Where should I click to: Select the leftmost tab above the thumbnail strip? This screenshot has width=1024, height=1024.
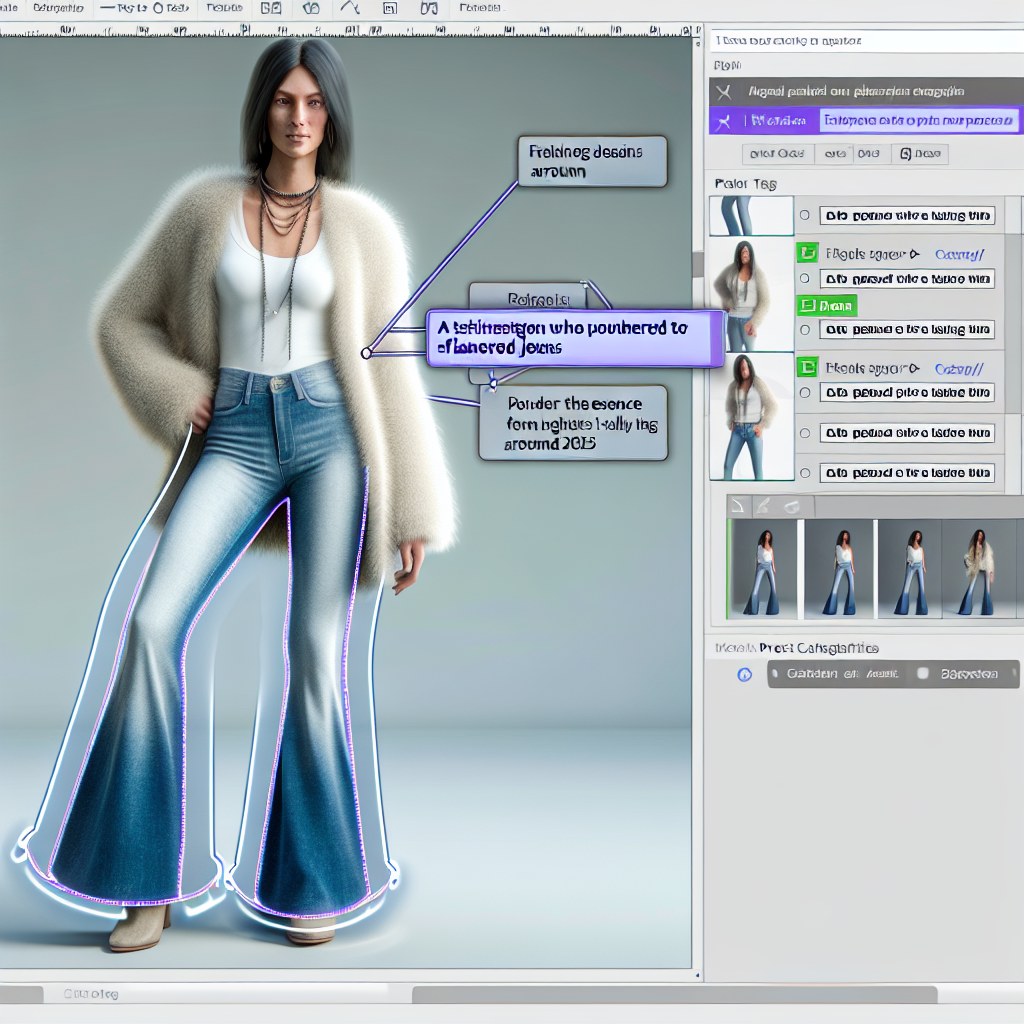pos(737,506)
